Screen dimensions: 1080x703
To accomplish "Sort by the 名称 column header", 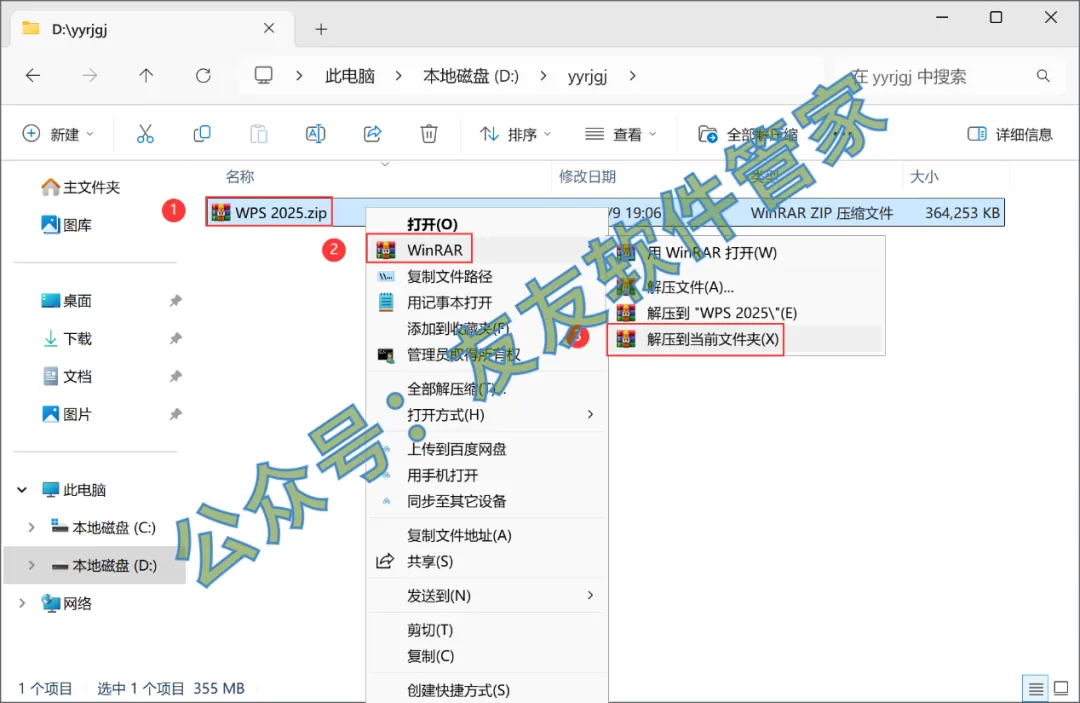I will (240, 177).
